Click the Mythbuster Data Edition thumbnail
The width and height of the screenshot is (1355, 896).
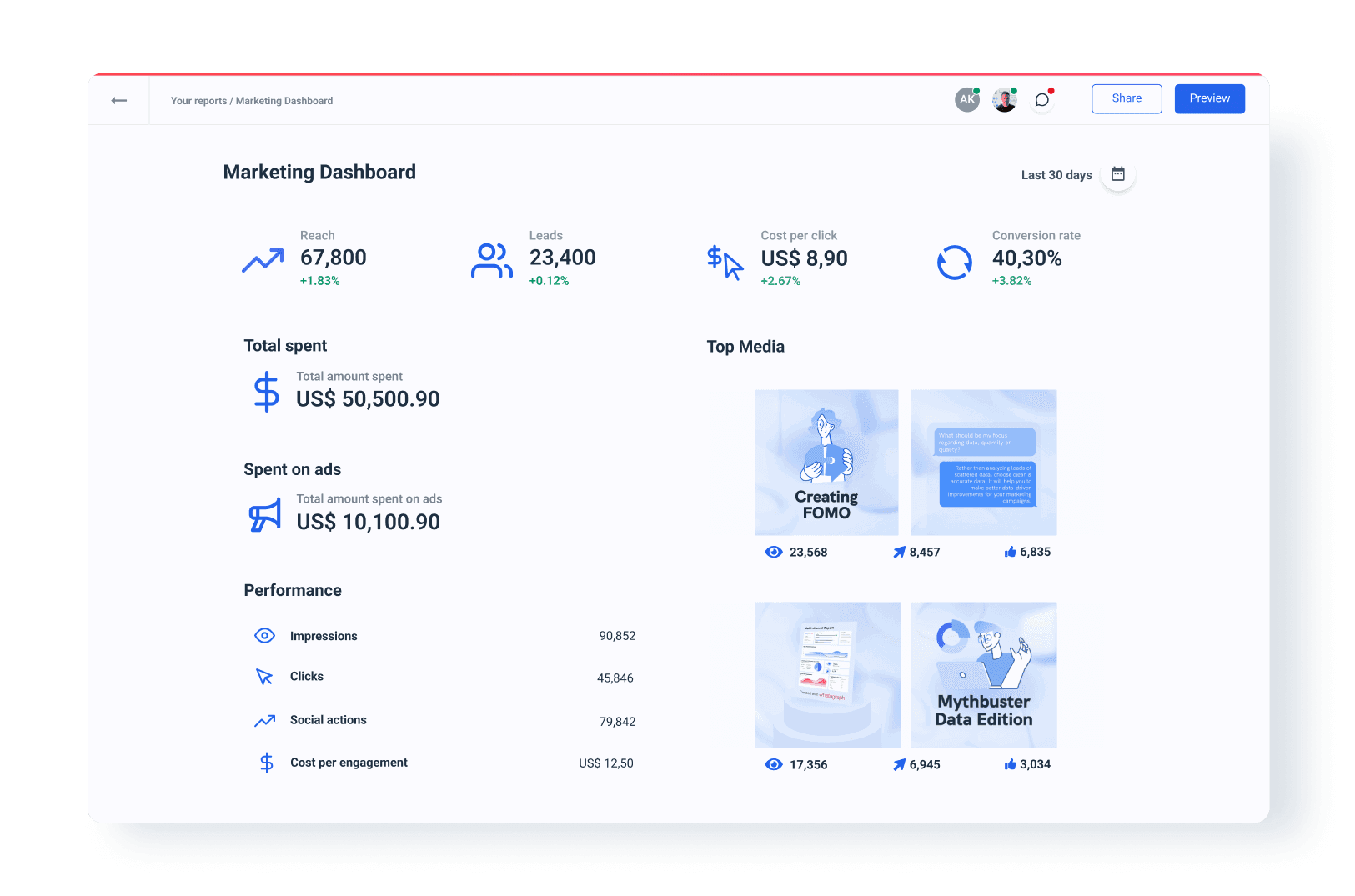pos(983,674)
